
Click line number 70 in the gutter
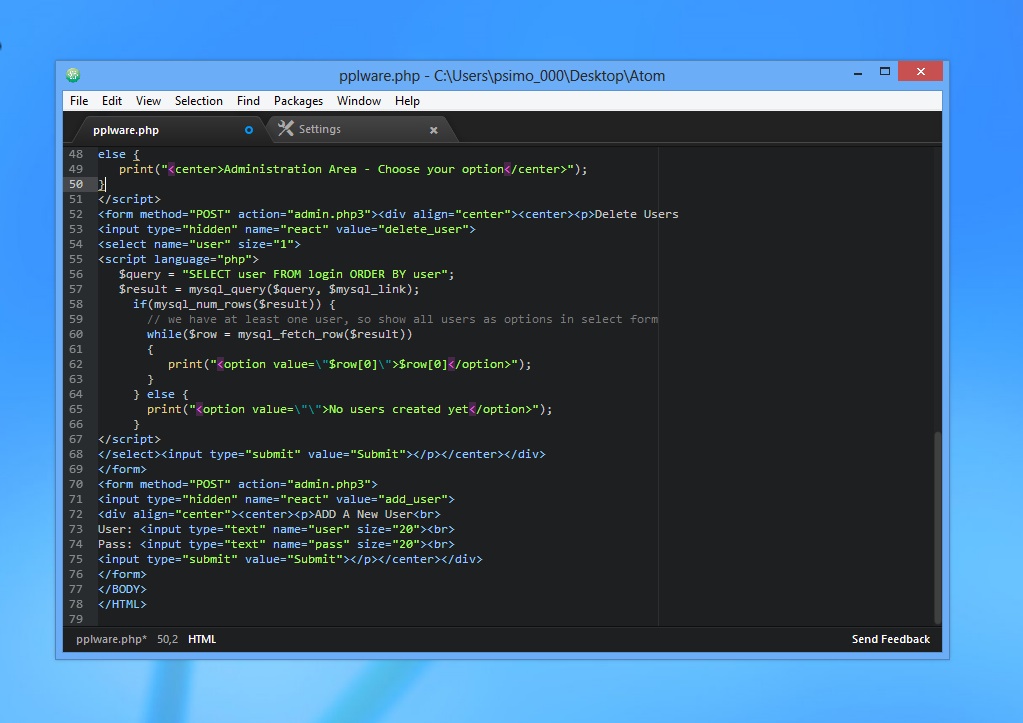click(76, 484)
